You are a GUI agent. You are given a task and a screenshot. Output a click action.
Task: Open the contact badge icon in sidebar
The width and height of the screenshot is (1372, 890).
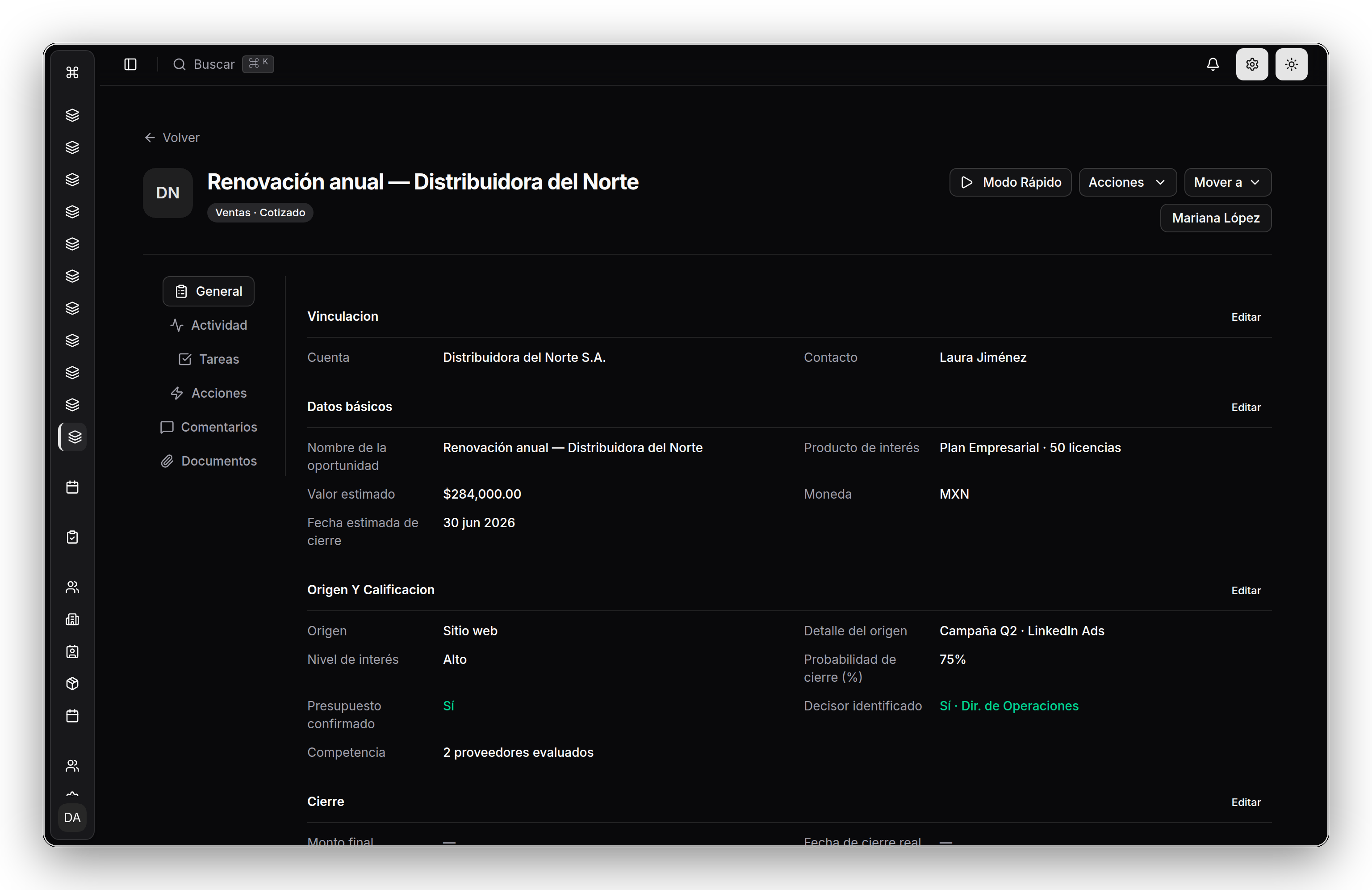click(x=72, y=652)
